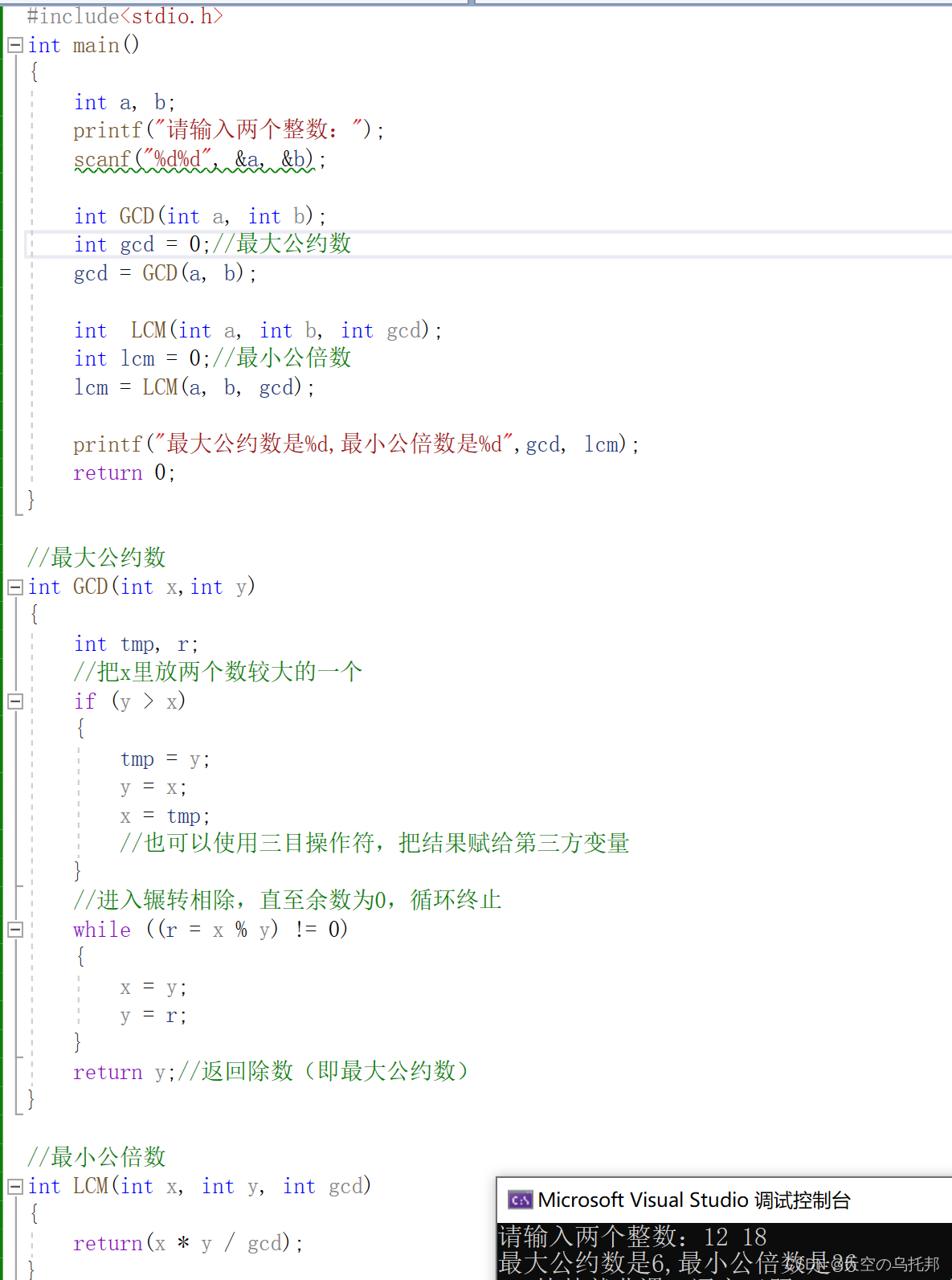Click 'return(x * y / gcd);' line
The height and width of the screenshot is (1280, 952).
coord(189,1244)
